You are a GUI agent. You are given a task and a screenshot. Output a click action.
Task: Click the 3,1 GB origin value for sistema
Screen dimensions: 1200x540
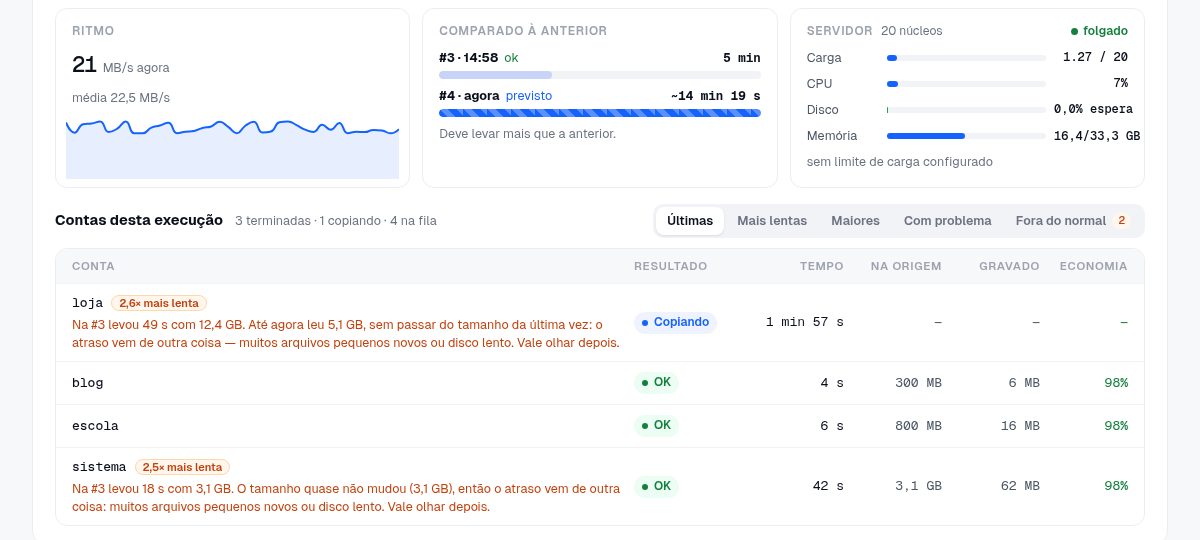(x=918, y=486)
